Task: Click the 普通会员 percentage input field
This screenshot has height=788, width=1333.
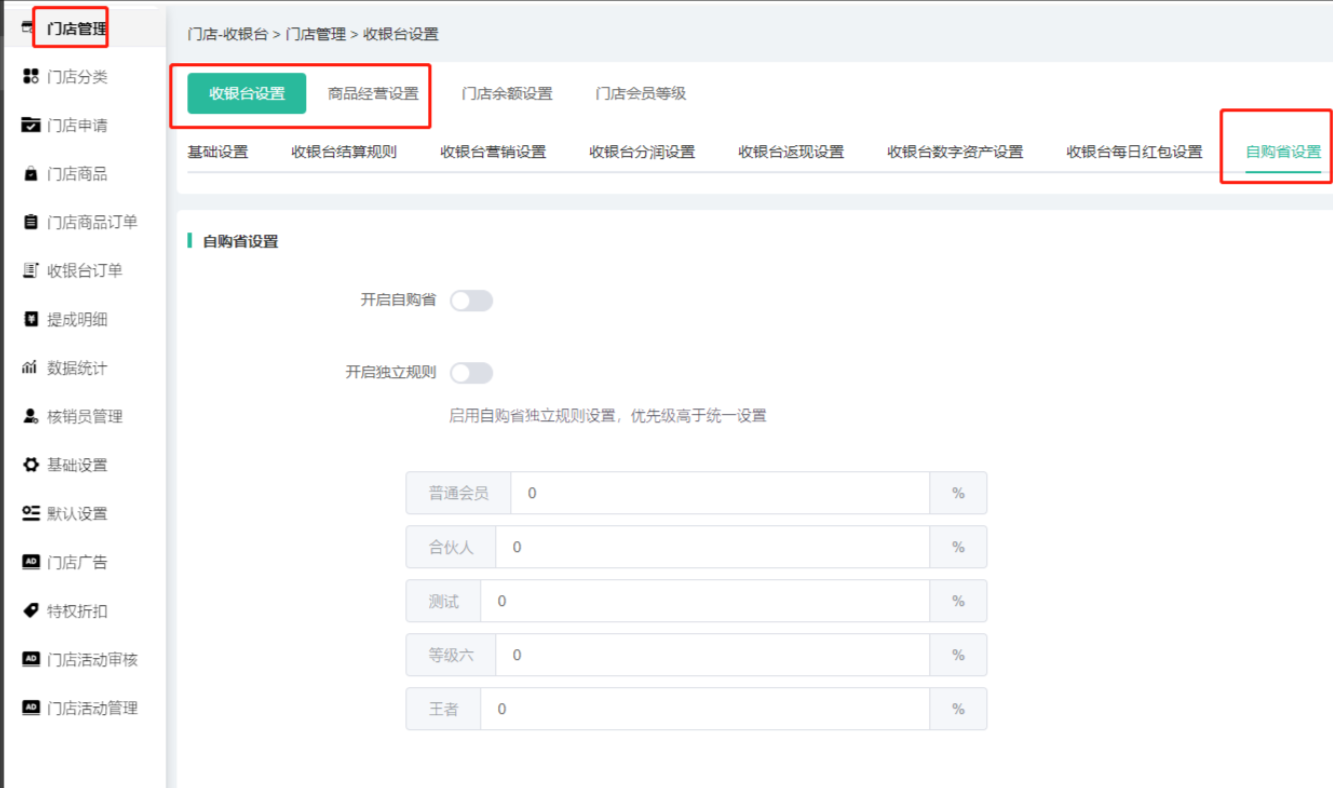Action: click(720, 493)
